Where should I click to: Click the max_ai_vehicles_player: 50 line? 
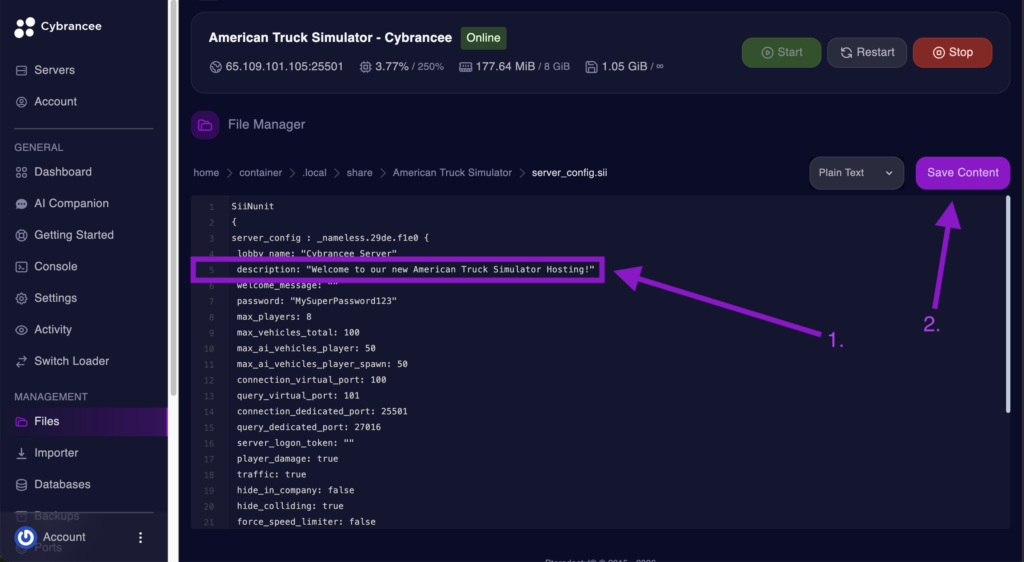306,348
